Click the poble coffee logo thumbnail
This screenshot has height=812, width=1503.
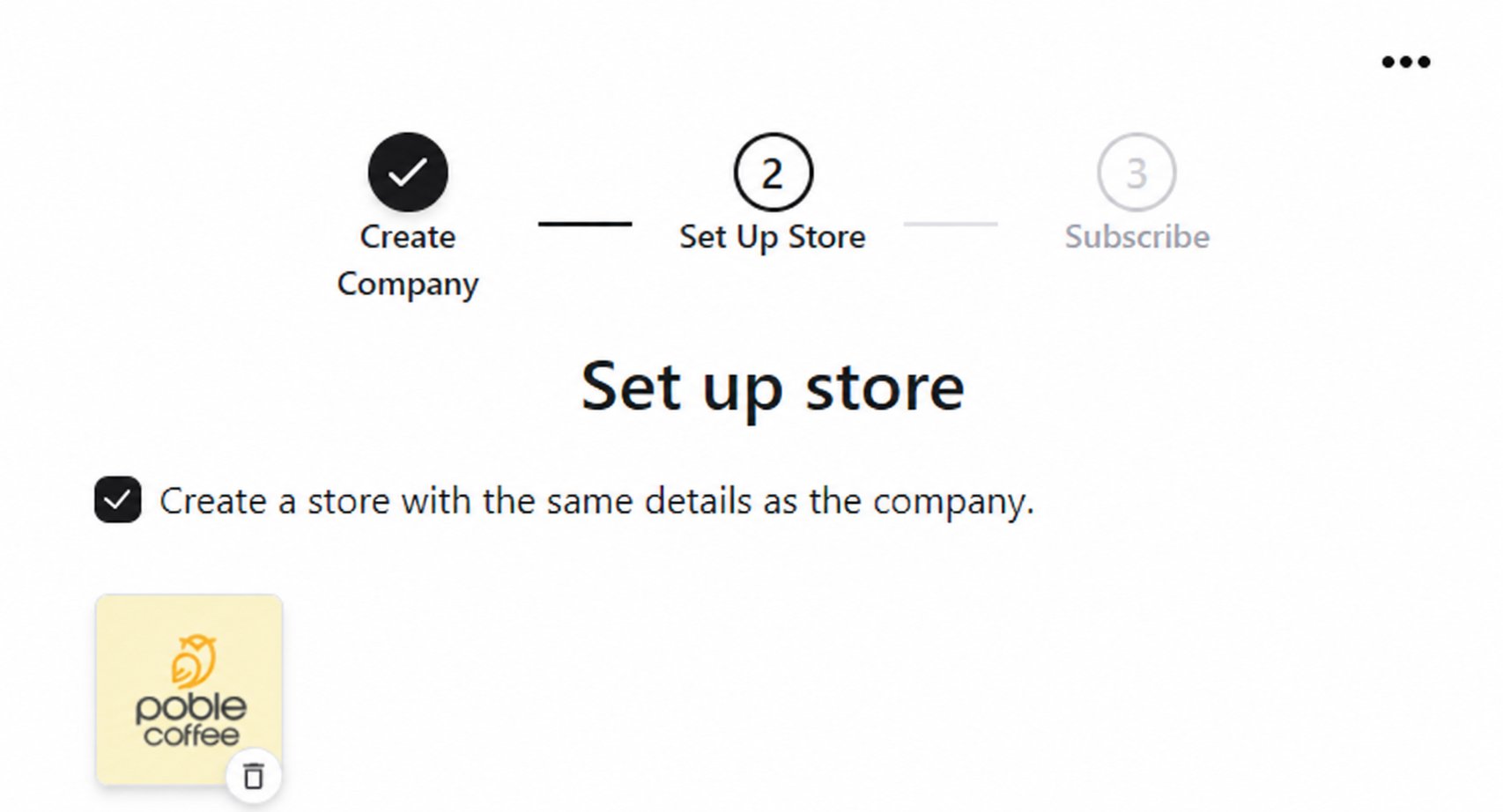[189, 690]
